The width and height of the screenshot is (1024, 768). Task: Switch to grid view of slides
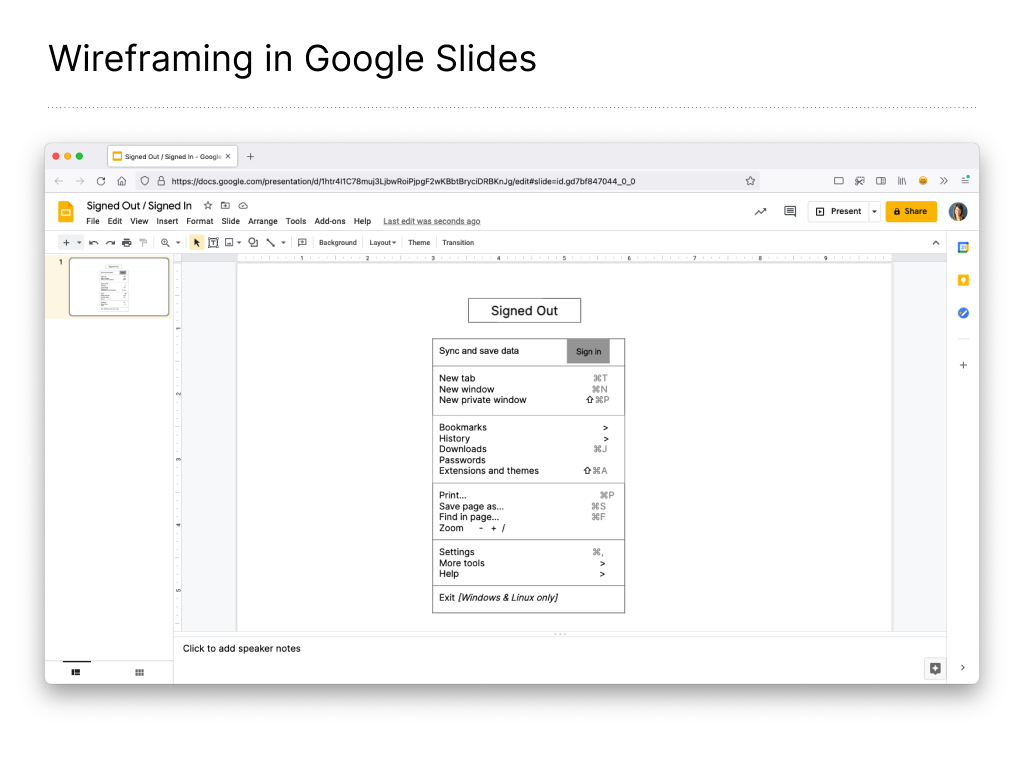click(139, 673)
